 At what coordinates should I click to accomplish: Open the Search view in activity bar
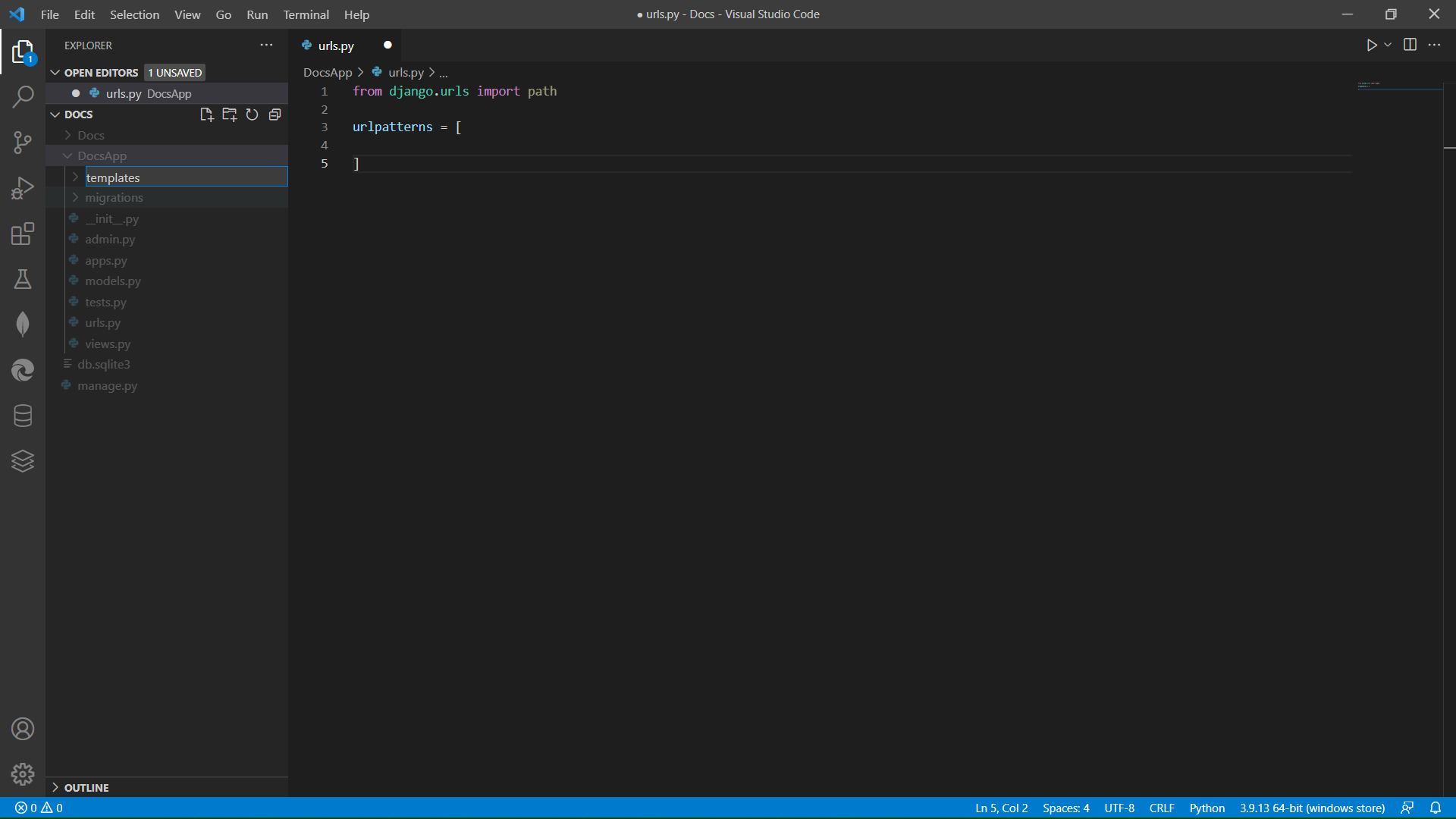(x=23, y=97)
